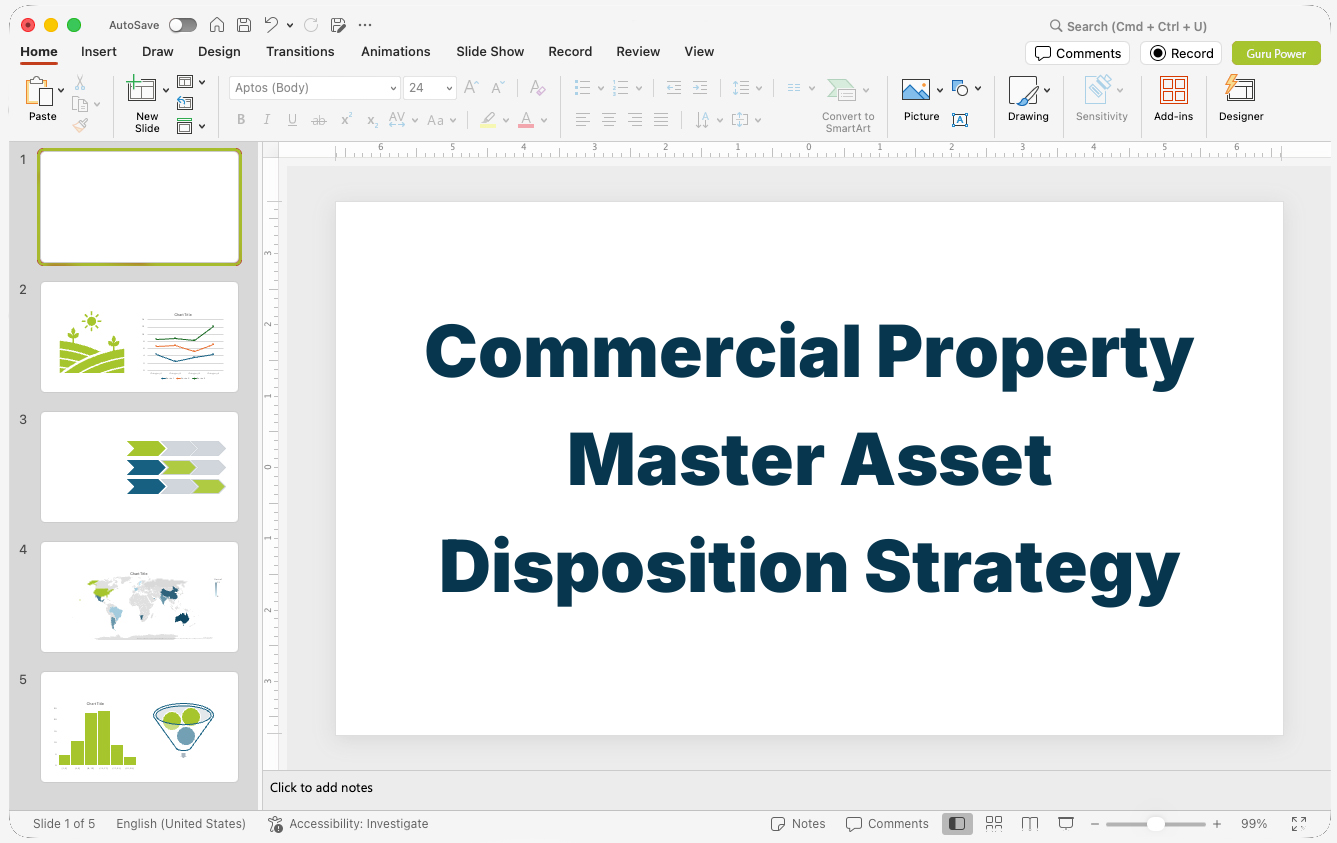Toggle Bold formatting
The width and height of the screenshot is (1337, 843).
(241, 120)
